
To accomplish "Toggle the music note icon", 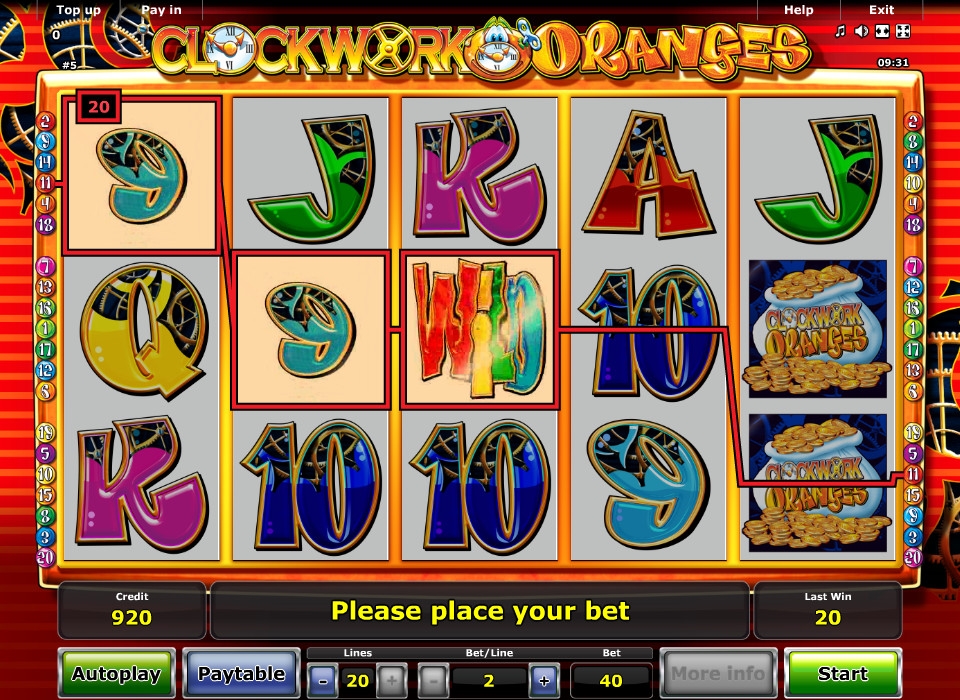I will tap(841, 31).
